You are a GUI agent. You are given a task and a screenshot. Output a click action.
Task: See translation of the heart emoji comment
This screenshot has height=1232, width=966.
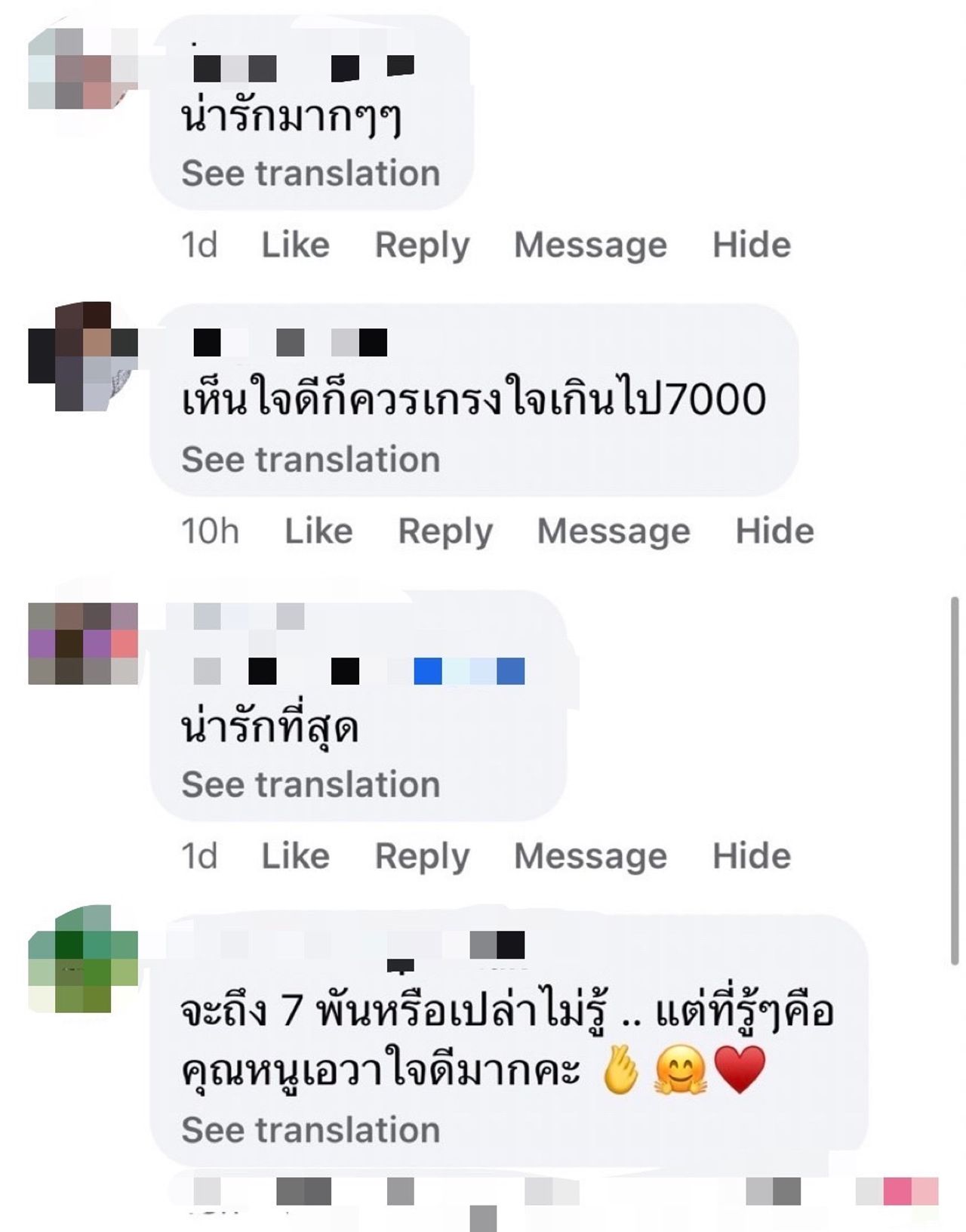click(310, 1131)
